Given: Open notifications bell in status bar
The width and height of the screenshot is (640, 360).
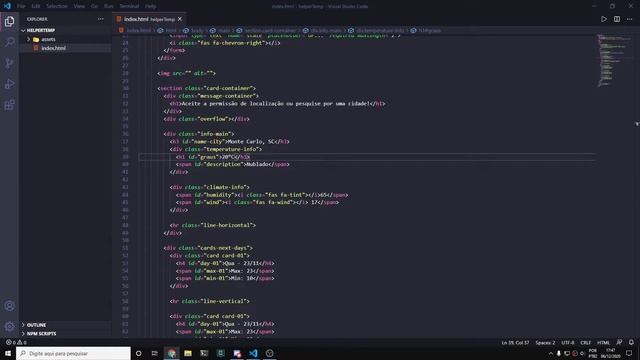Looking at the screenshot, I should (631, 342).
